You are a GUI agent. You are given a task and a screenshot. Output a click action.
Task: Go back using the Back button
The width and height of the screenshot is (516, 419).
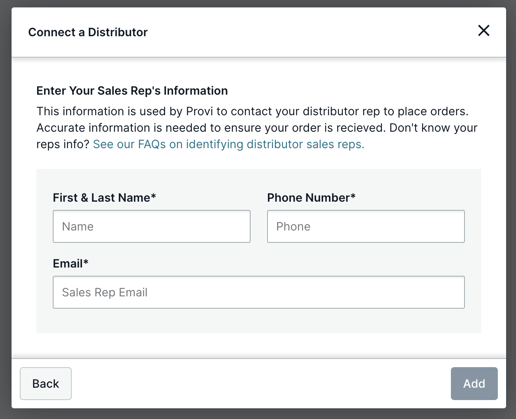click(46, 383)
